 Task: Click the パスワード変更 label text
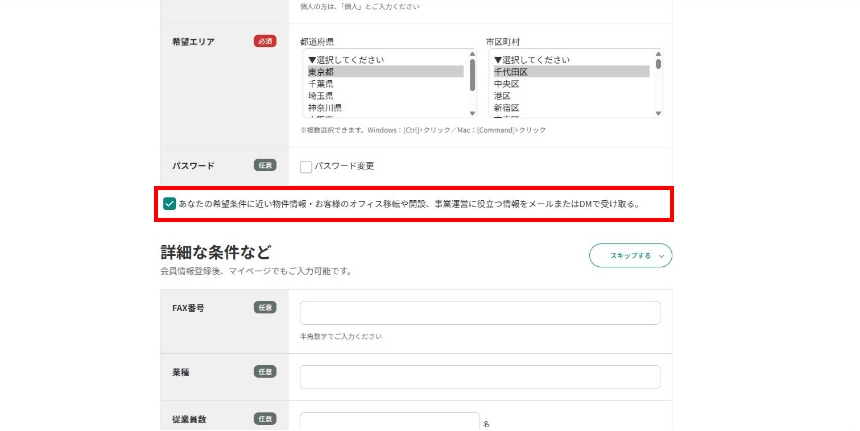tap(344, 166)
